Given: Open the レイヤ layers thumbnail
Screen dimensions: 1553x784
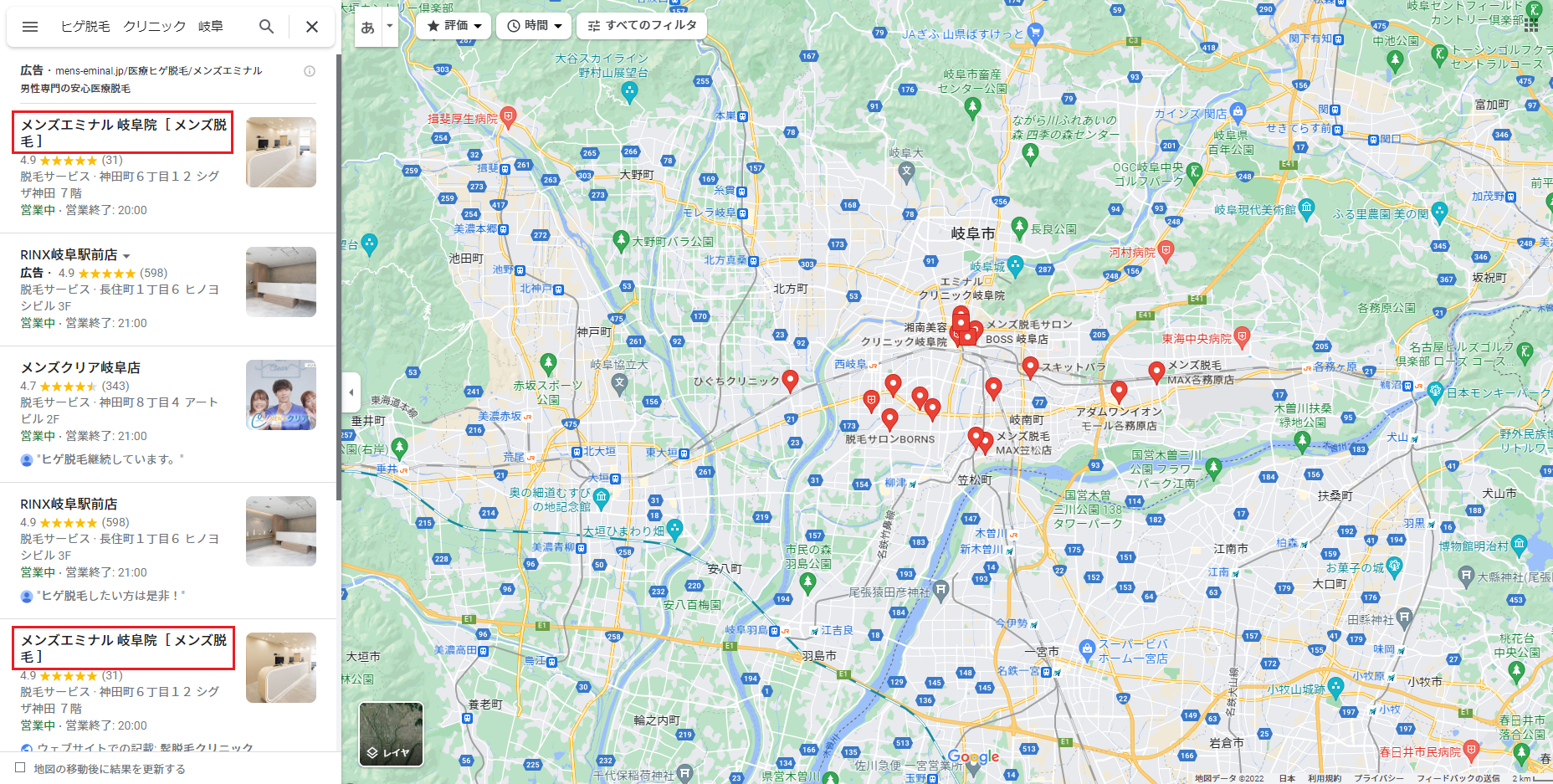Looking at the screenshot, I should [x=391, y=734].
